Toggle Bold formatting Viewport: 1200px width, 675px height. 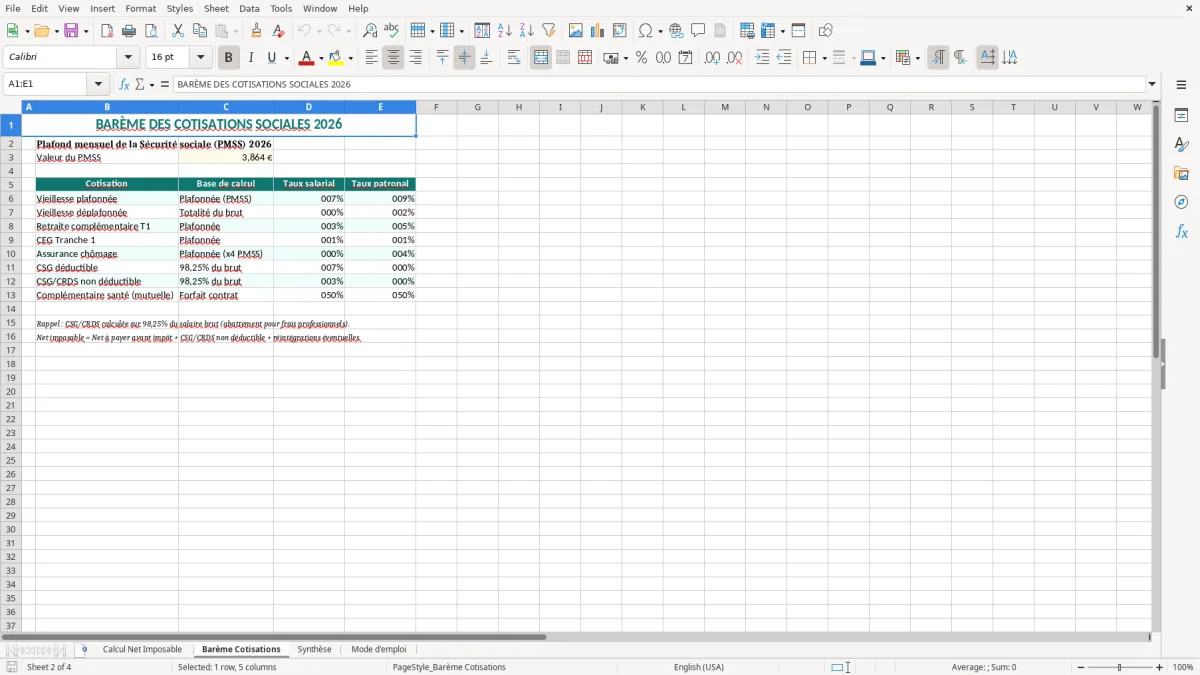(228, 58)
